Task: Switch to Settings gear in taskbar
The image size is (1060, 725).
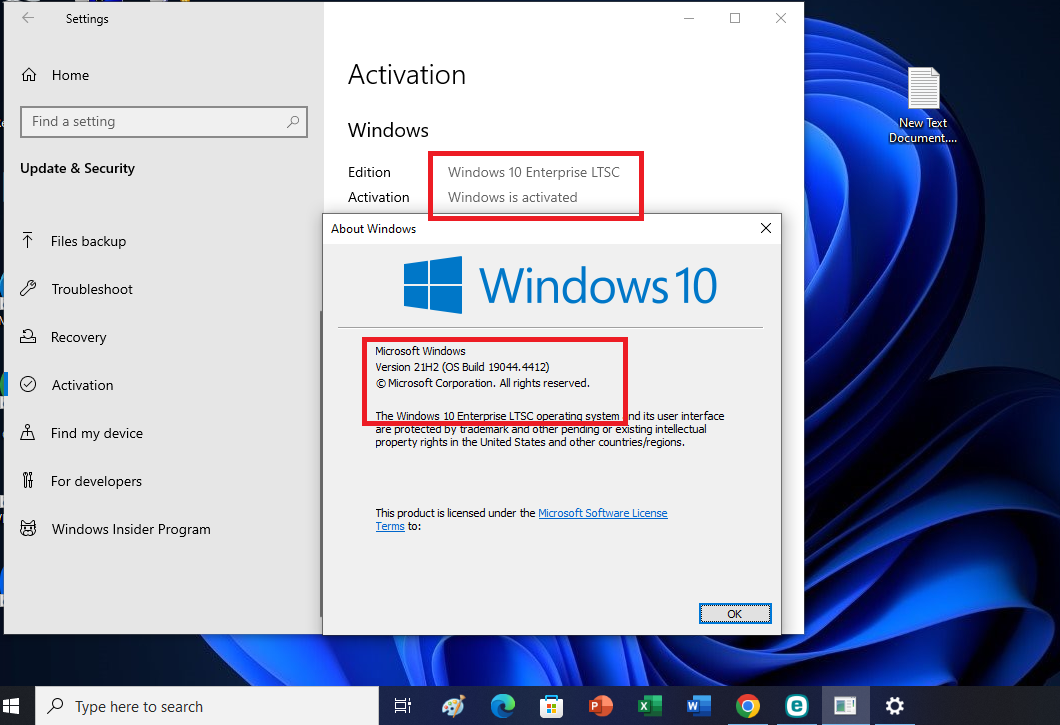Action: click(x=894, y=706)
